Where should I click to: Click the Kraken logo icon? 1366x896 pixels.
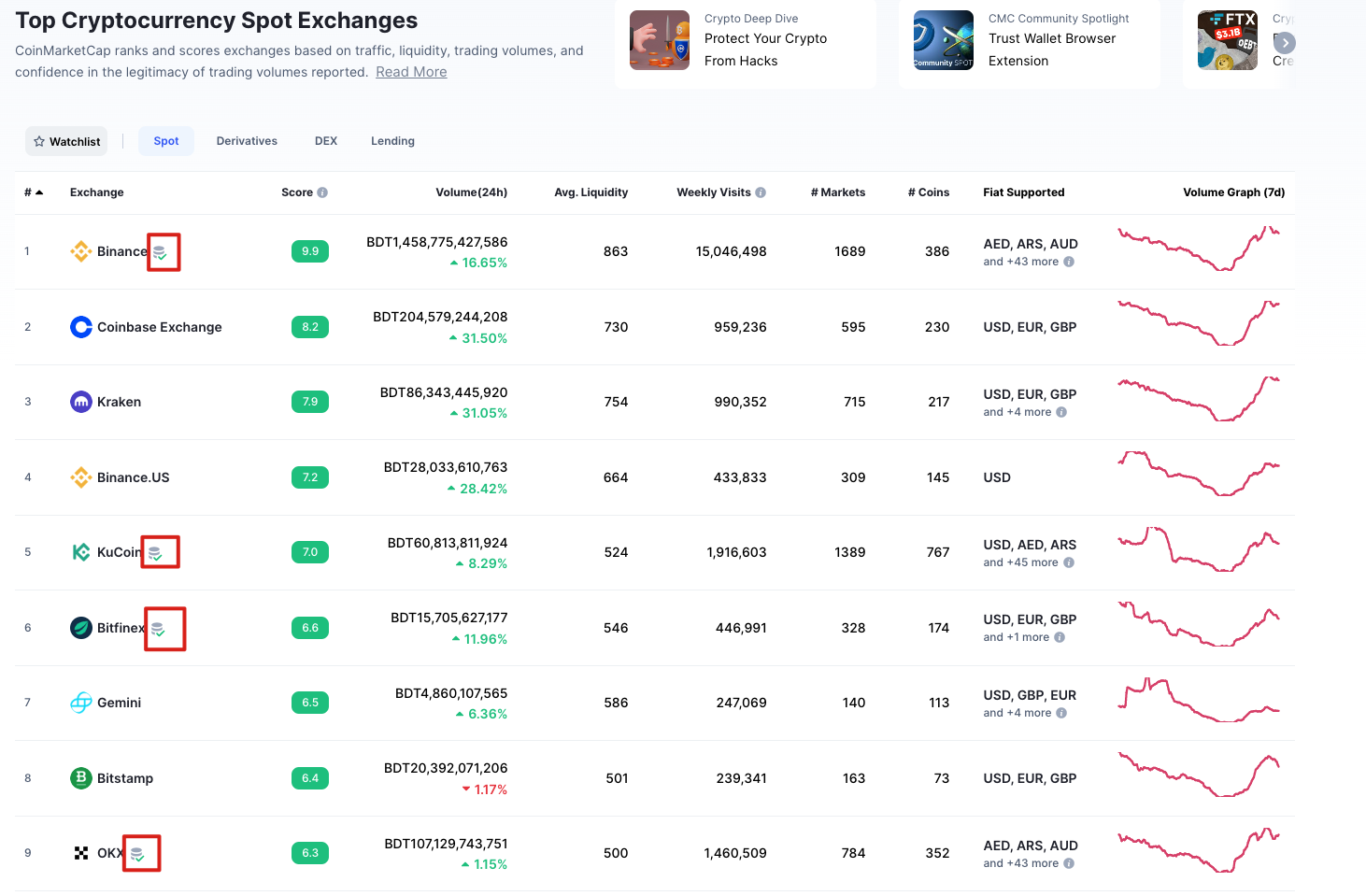81,402
